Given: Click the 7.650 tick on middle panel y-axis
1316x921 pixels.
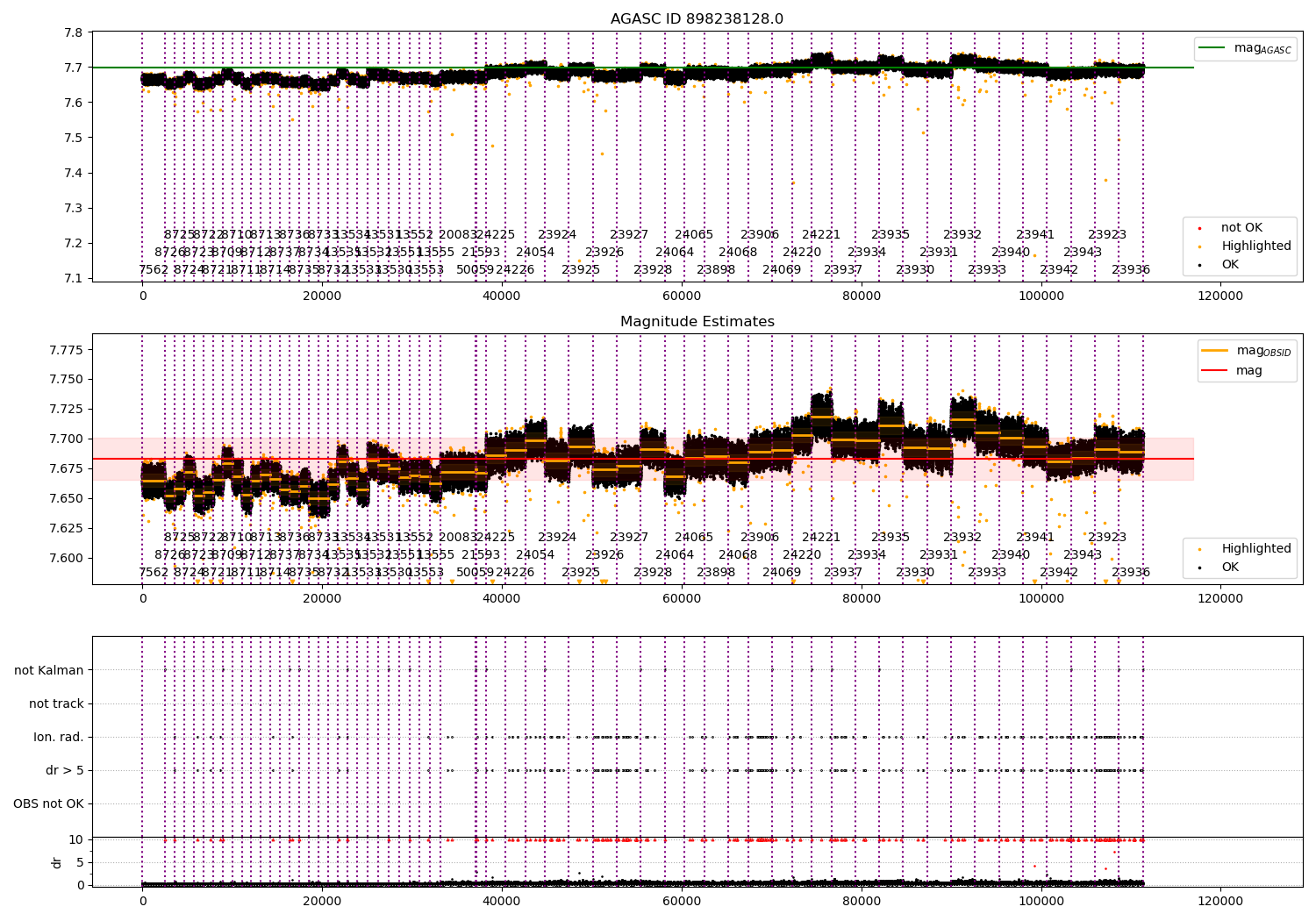Looking at the screenshot, I should (x=67, y=498).
